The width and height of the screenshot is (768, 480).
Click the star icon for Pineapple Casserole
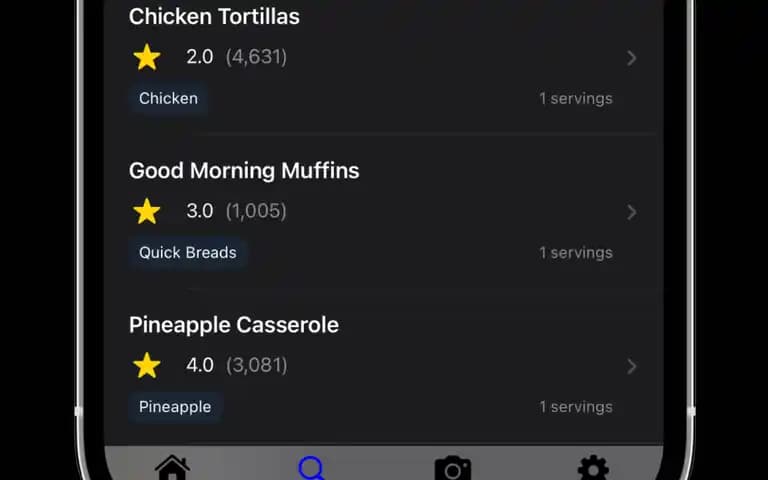tap(147, 366)
